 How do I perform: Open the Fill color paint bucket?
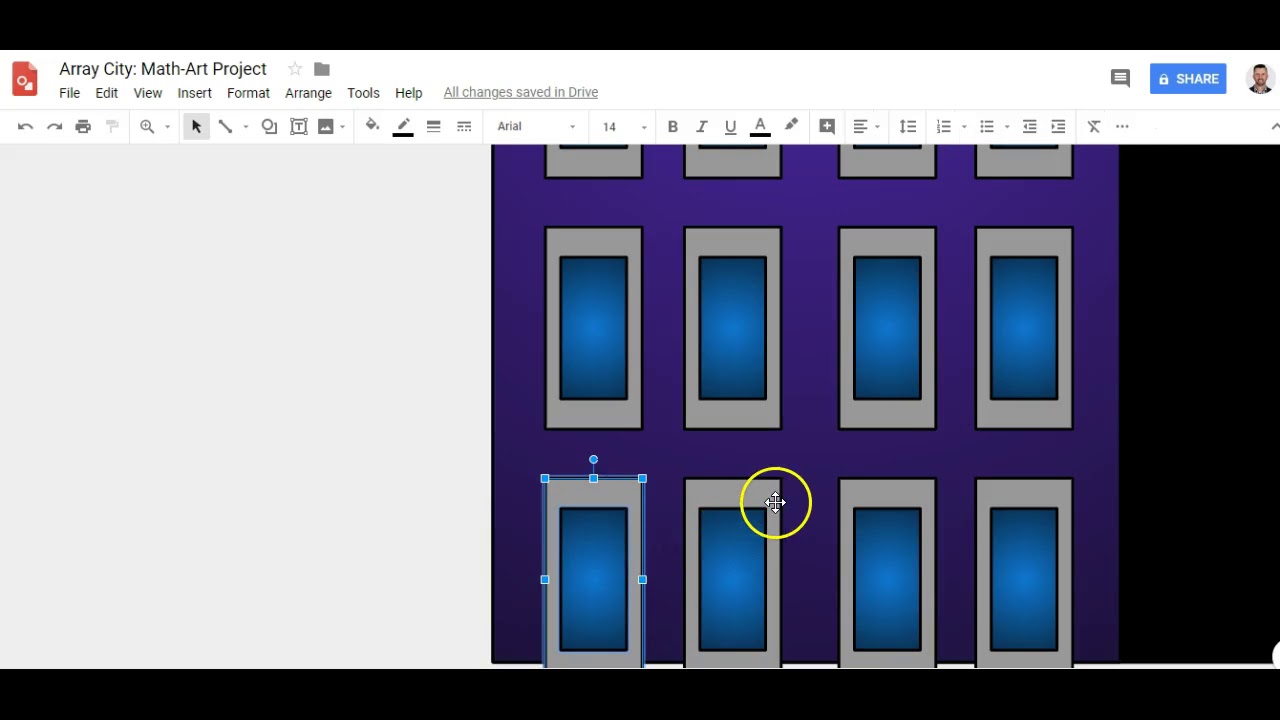tap(372, 126)
